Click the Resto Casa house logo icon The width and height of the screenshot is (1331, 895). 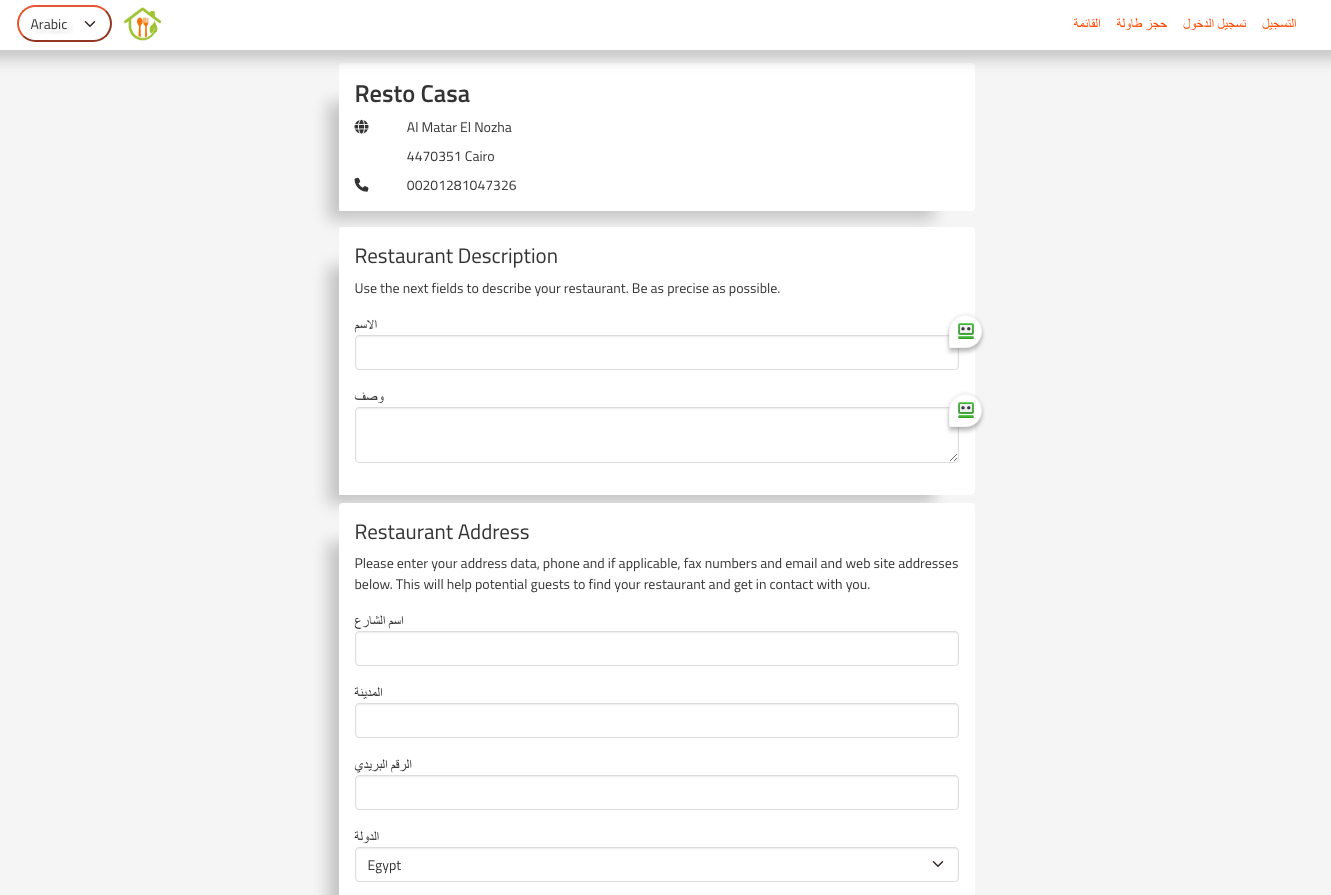point(143,24)
